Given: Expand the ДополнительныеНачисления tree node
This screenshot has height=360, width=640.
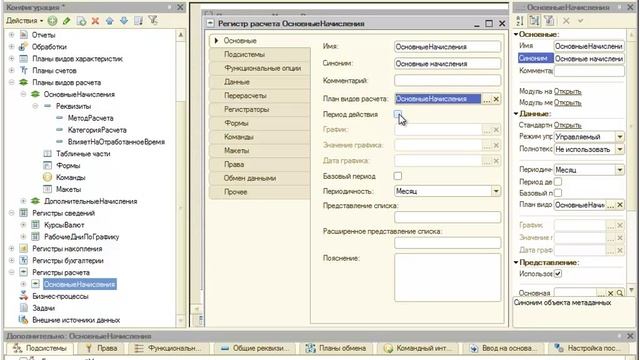Looking at the screenshot, I should [x=23, y=201].
